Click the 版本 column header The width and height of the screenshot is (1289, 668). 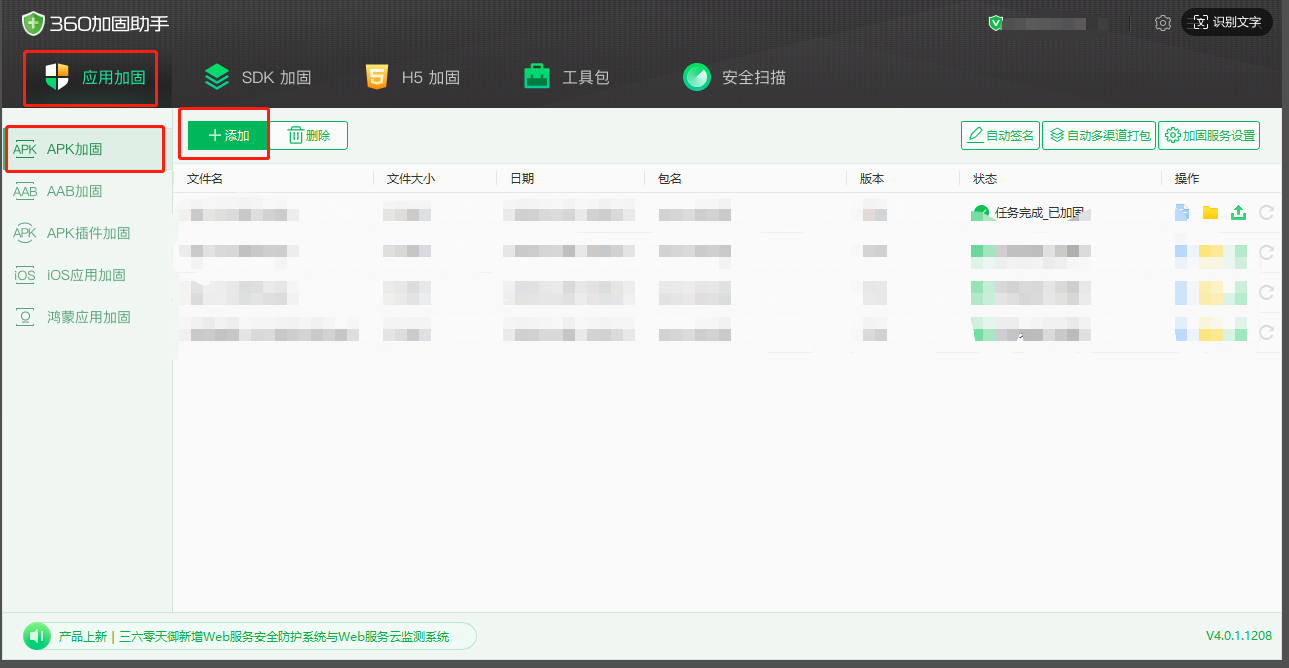tap(872, 178)
